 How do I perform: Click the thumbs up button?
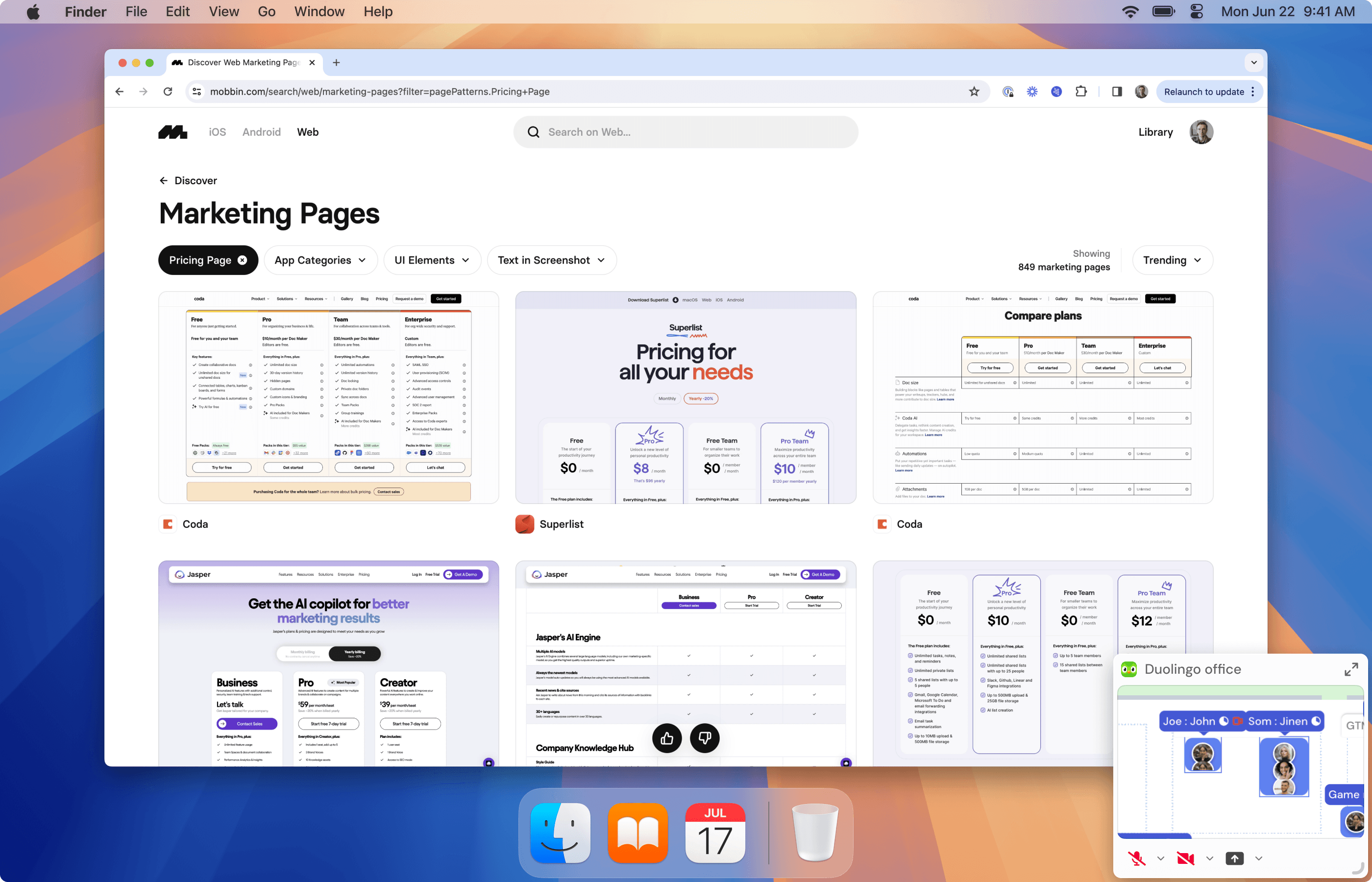pos(666,738)
